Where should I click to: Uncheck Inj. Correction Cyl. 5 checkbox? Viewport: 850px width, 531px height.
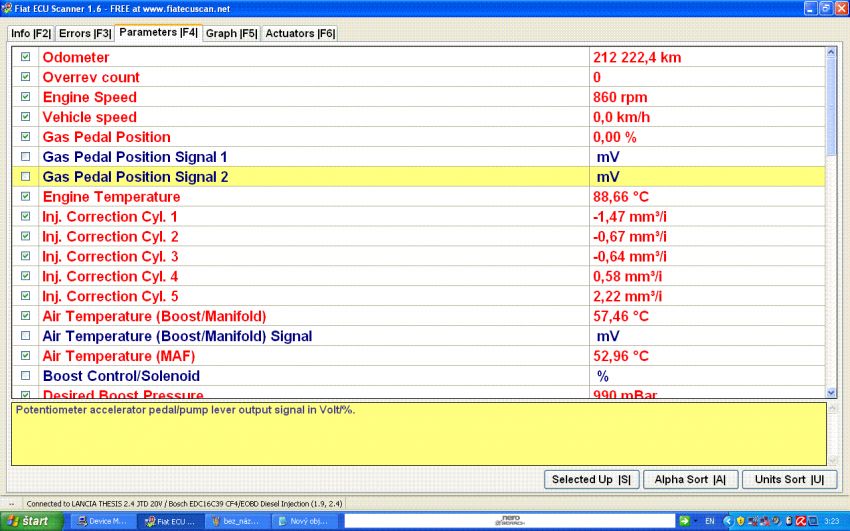25,296
